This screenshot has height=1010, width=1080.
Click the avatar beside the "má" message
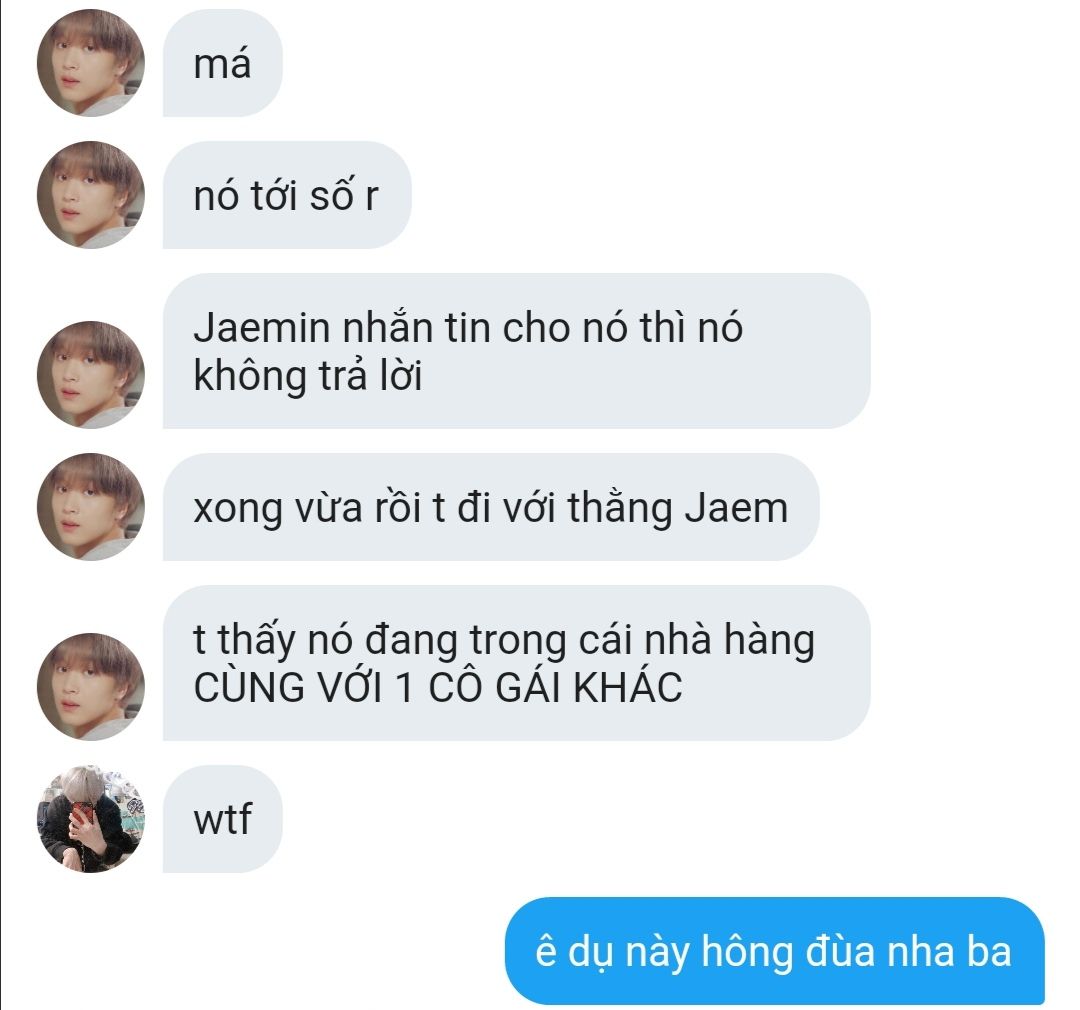[91, 63]
